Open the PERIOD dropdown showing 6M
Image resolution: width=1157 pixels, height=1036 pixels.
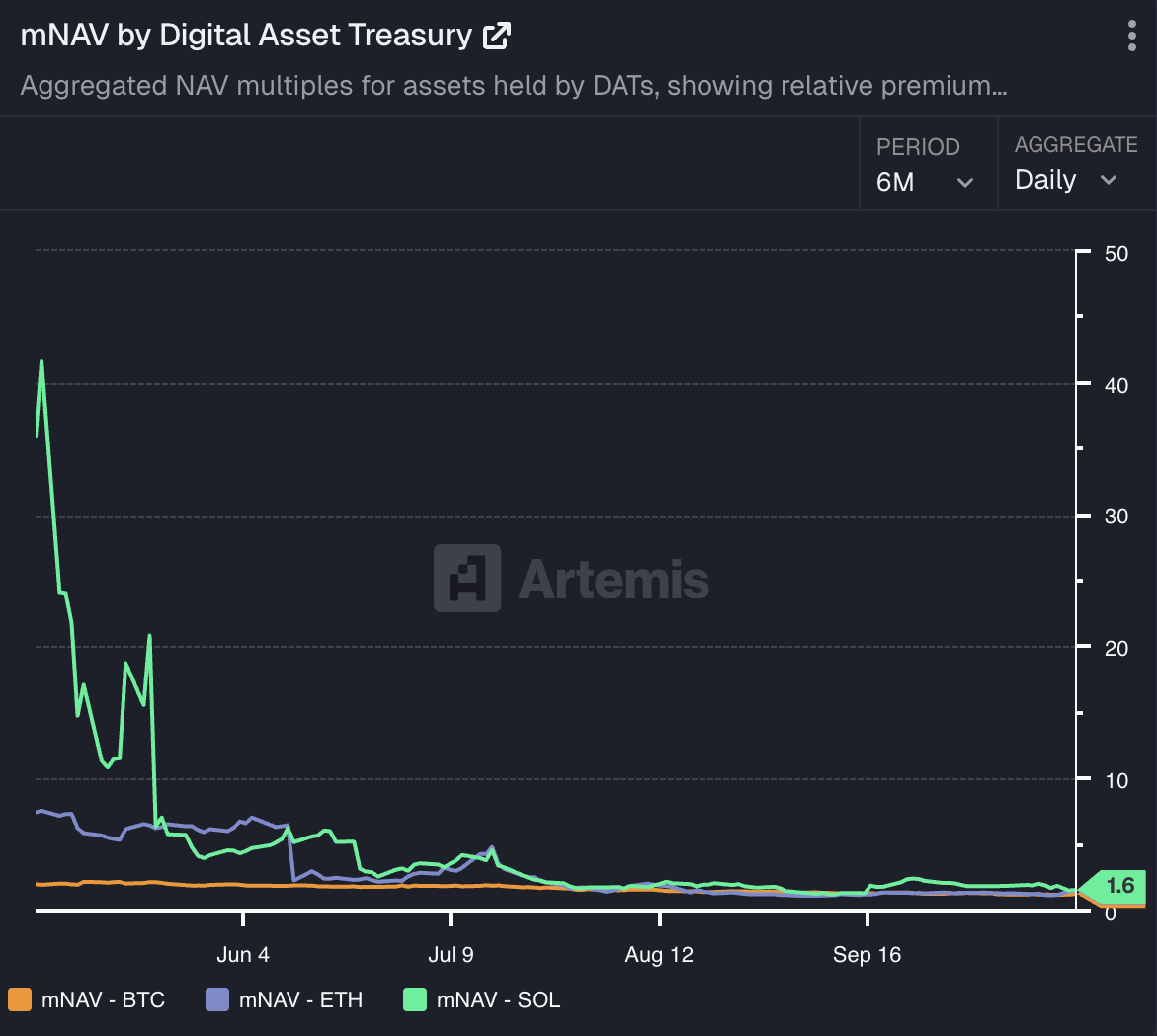(924, 182)
